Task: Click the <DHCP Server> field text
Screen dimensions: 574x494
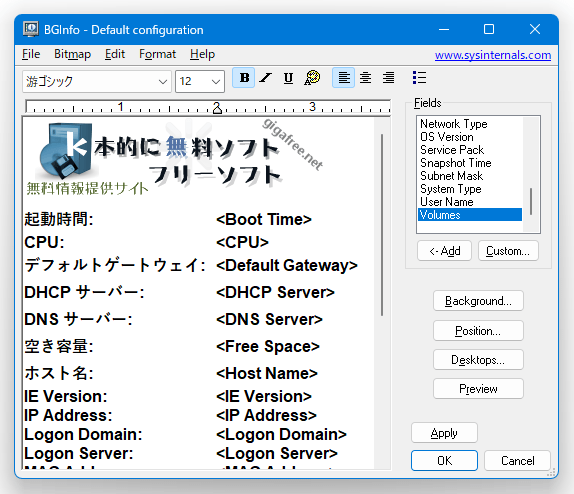Action: click(x=275, y=292)
